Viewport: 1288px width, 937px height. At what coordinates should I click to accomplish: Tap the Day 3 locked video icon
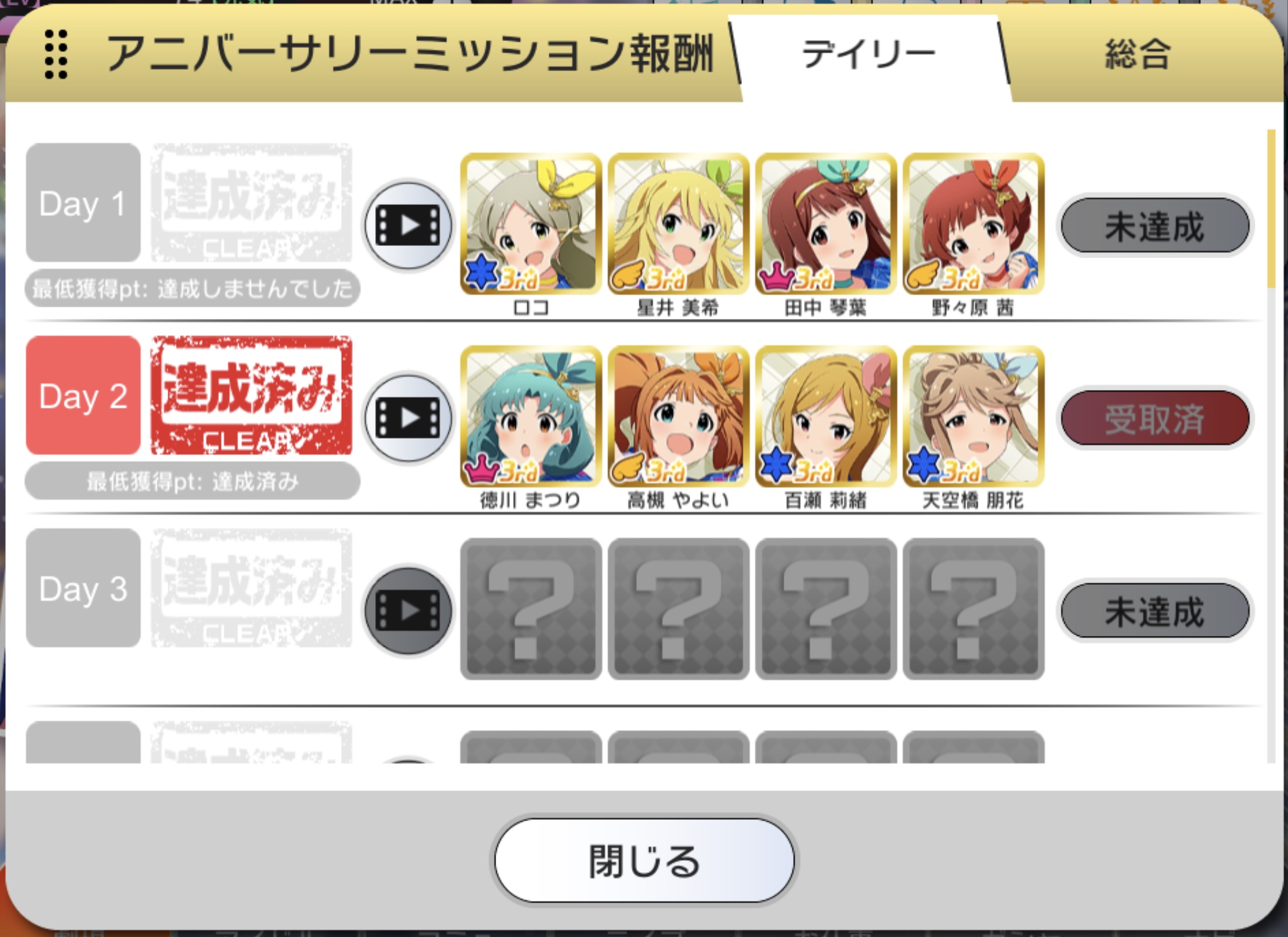[x=408, y=611]
